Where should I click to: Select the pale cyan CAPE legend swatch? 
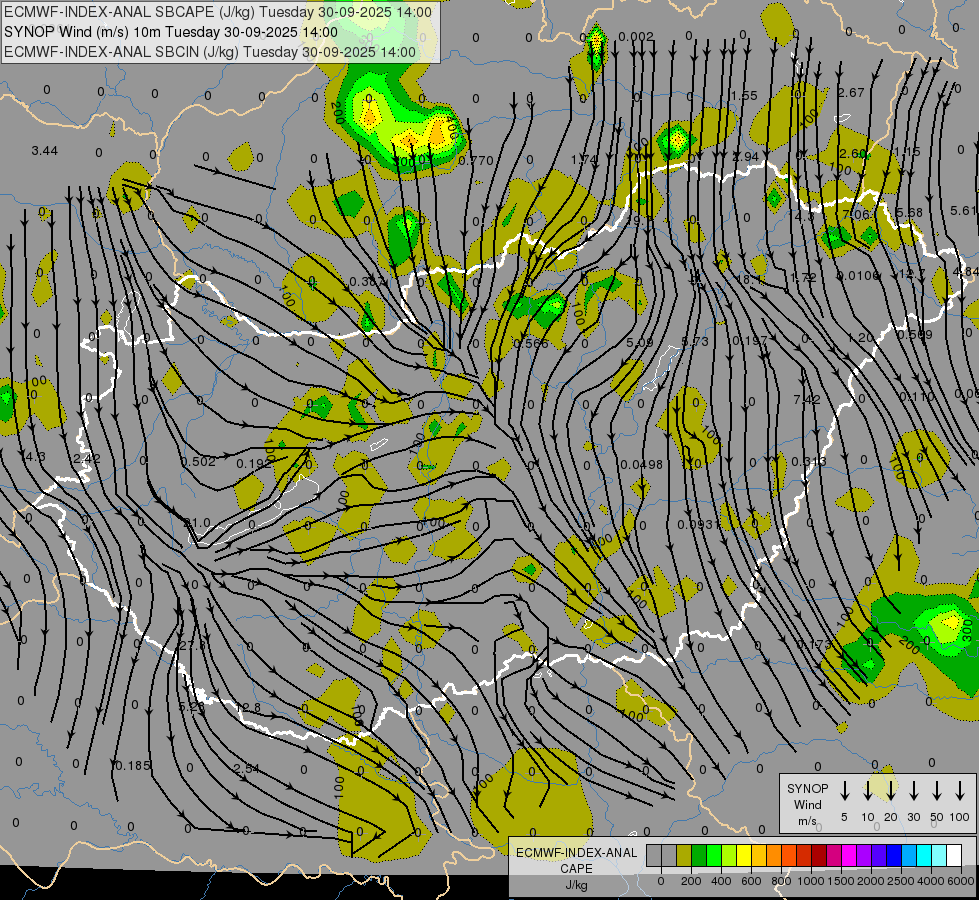[x=938, y=855]
